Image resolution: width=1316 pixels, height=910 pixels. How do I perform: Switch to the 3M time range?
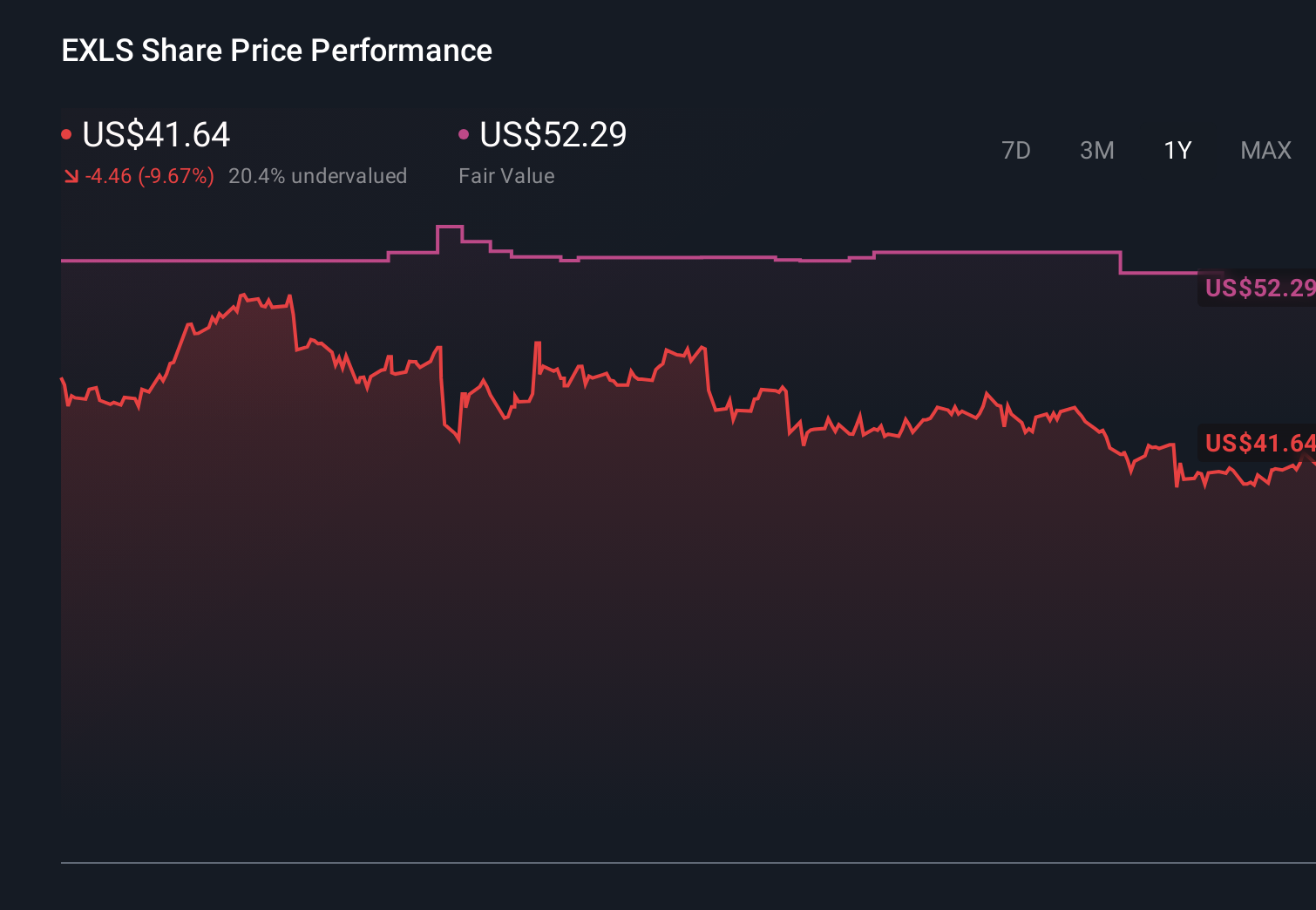point(1096,150)
